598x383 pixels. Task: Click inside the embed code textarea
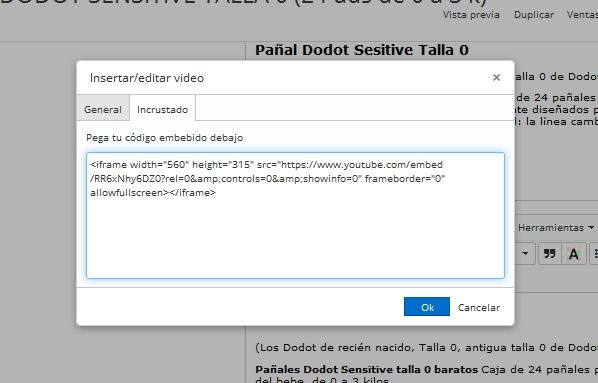(x=296, y=216)
